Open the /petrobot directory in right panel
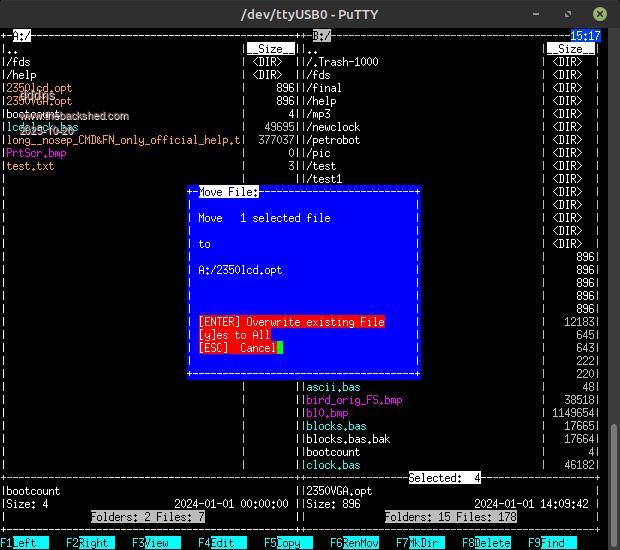 [x=334, y=140]
